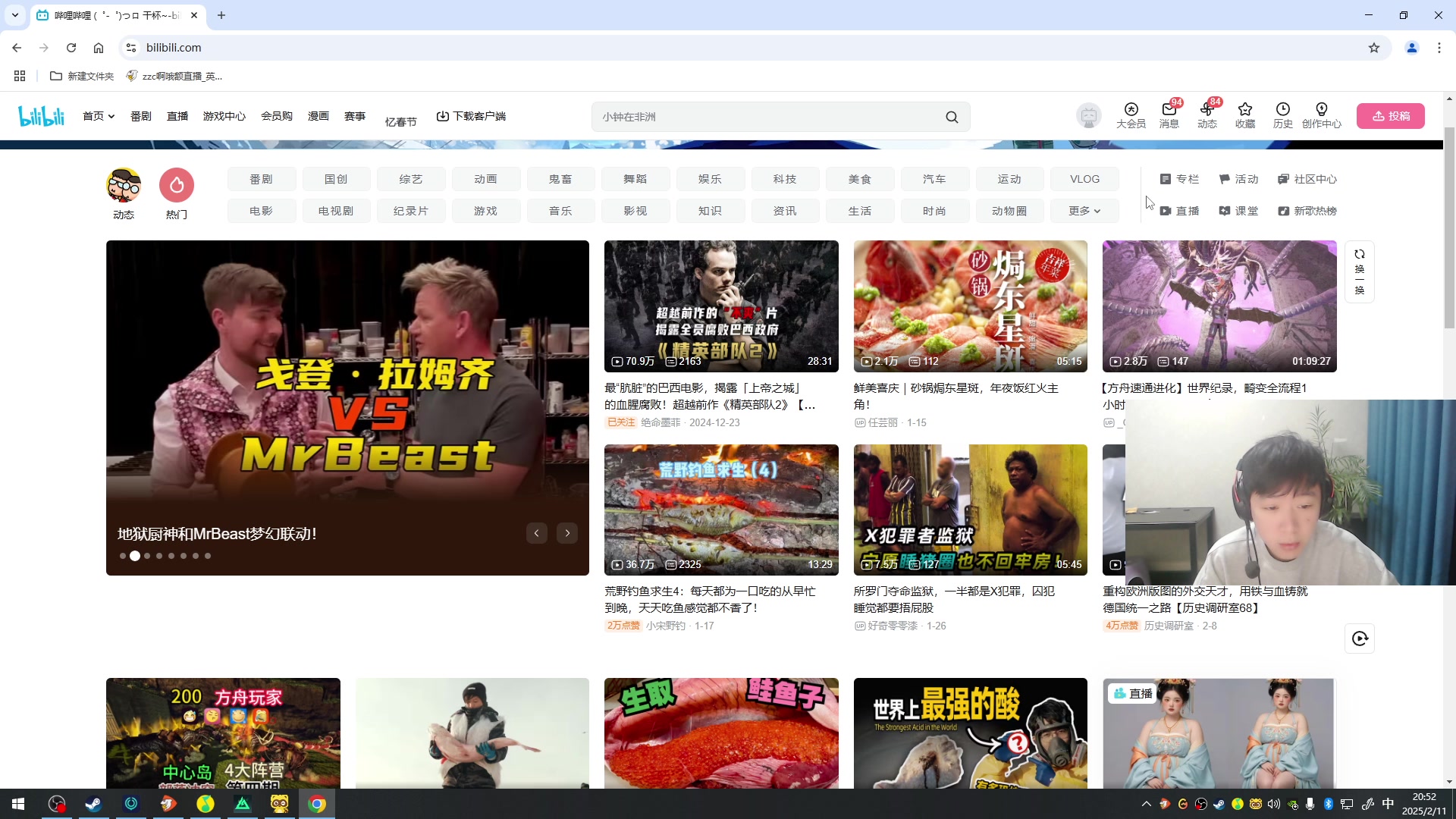Open 世界上最强的酸 video thumbnail

[970, 733]
